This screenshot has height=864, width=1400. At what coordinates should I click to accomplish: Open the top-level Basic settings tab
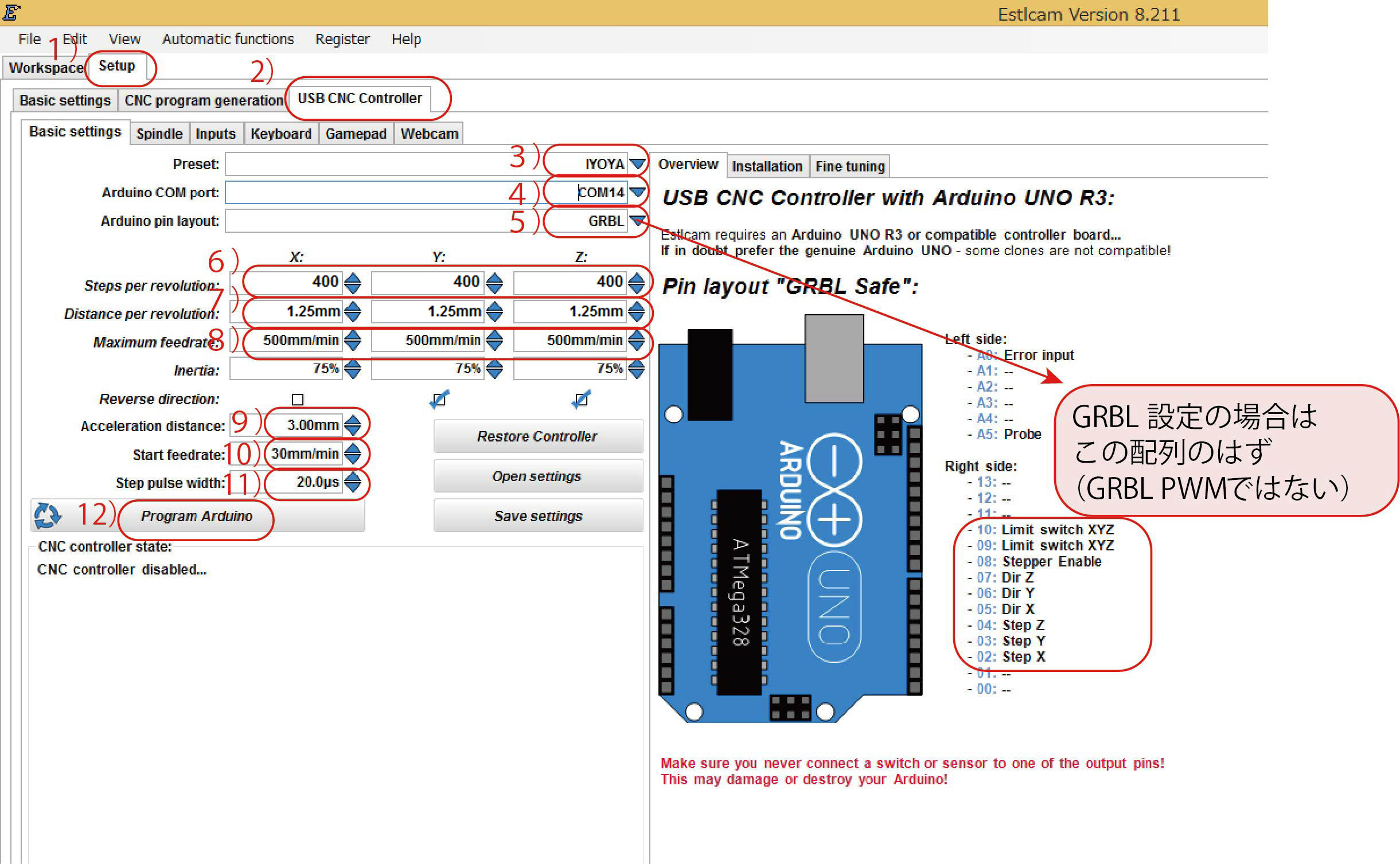click(65, 100)
